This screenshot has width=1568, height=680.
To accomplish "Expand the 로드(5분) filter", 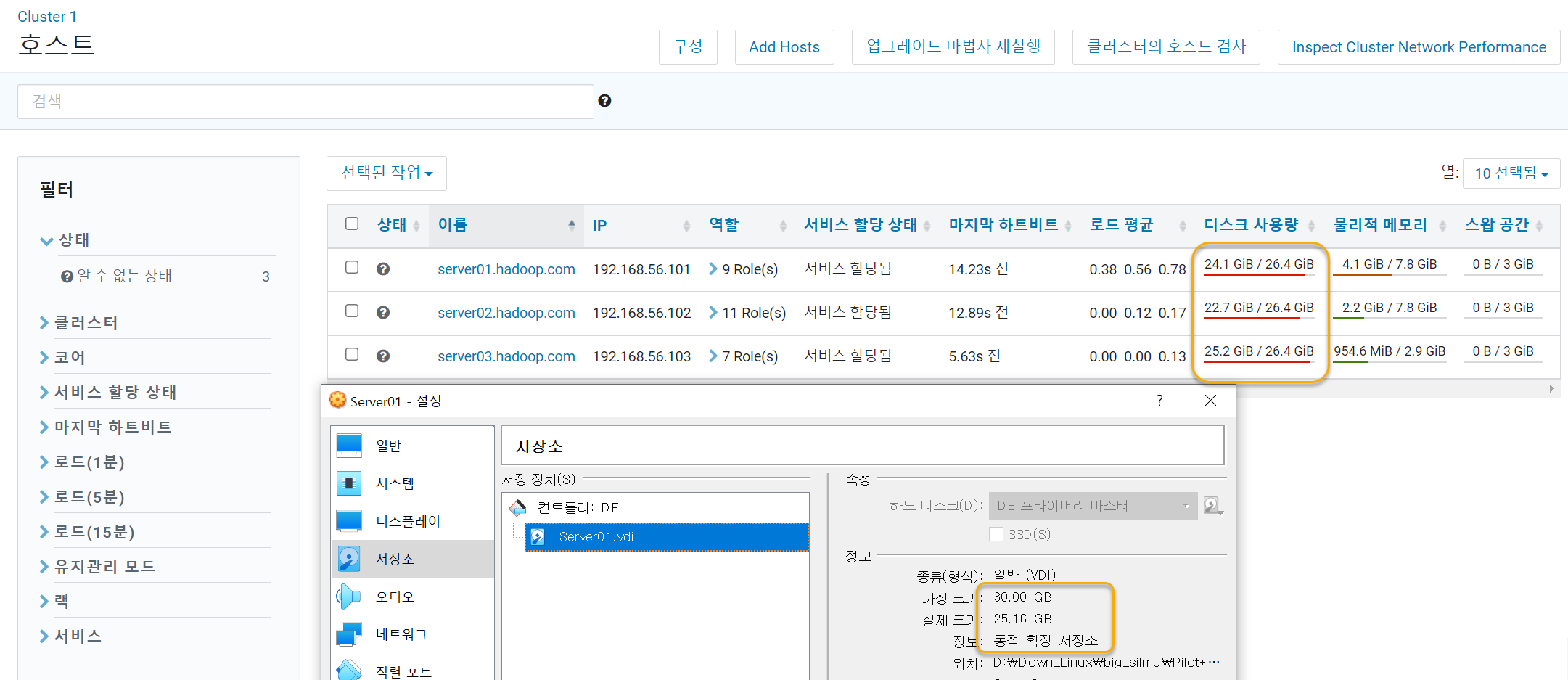I will click(45, 497).
